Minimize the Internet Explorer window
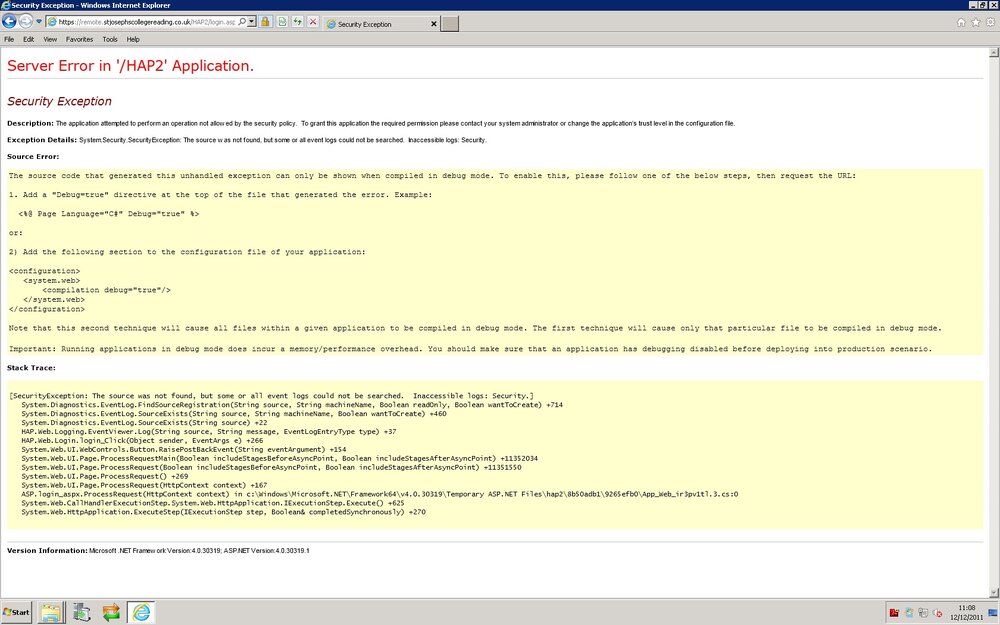Image resolution: width=1000 pixels, height=625 pixels. tap(973, 5)
